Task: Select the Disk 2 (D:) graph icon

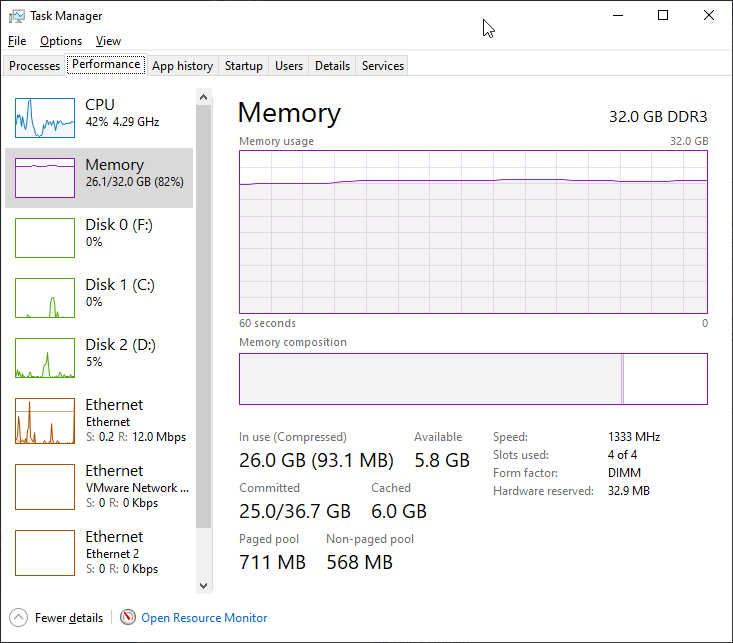Action: click(45, 358)
